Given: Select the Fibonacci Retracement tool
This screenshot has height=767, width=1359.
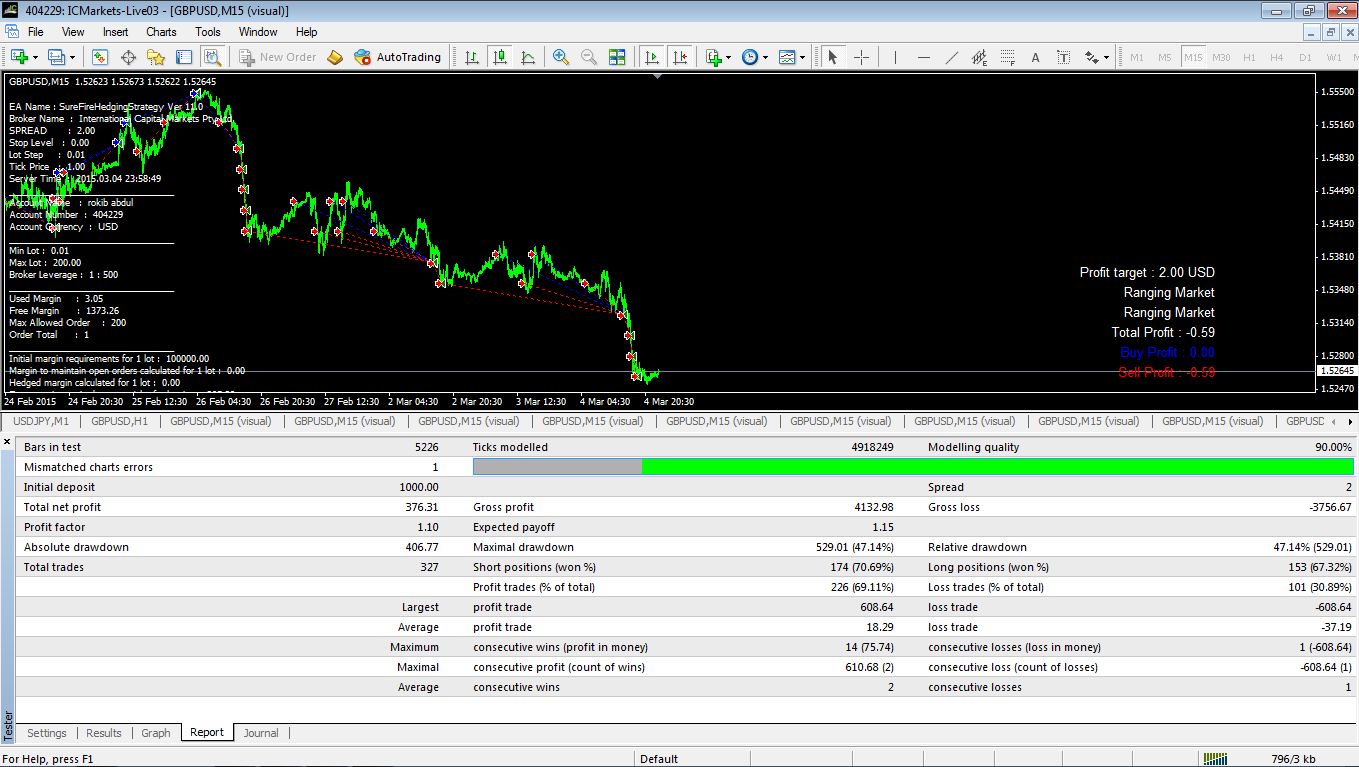Looking at the screenshot, I should coord(1007,57).
